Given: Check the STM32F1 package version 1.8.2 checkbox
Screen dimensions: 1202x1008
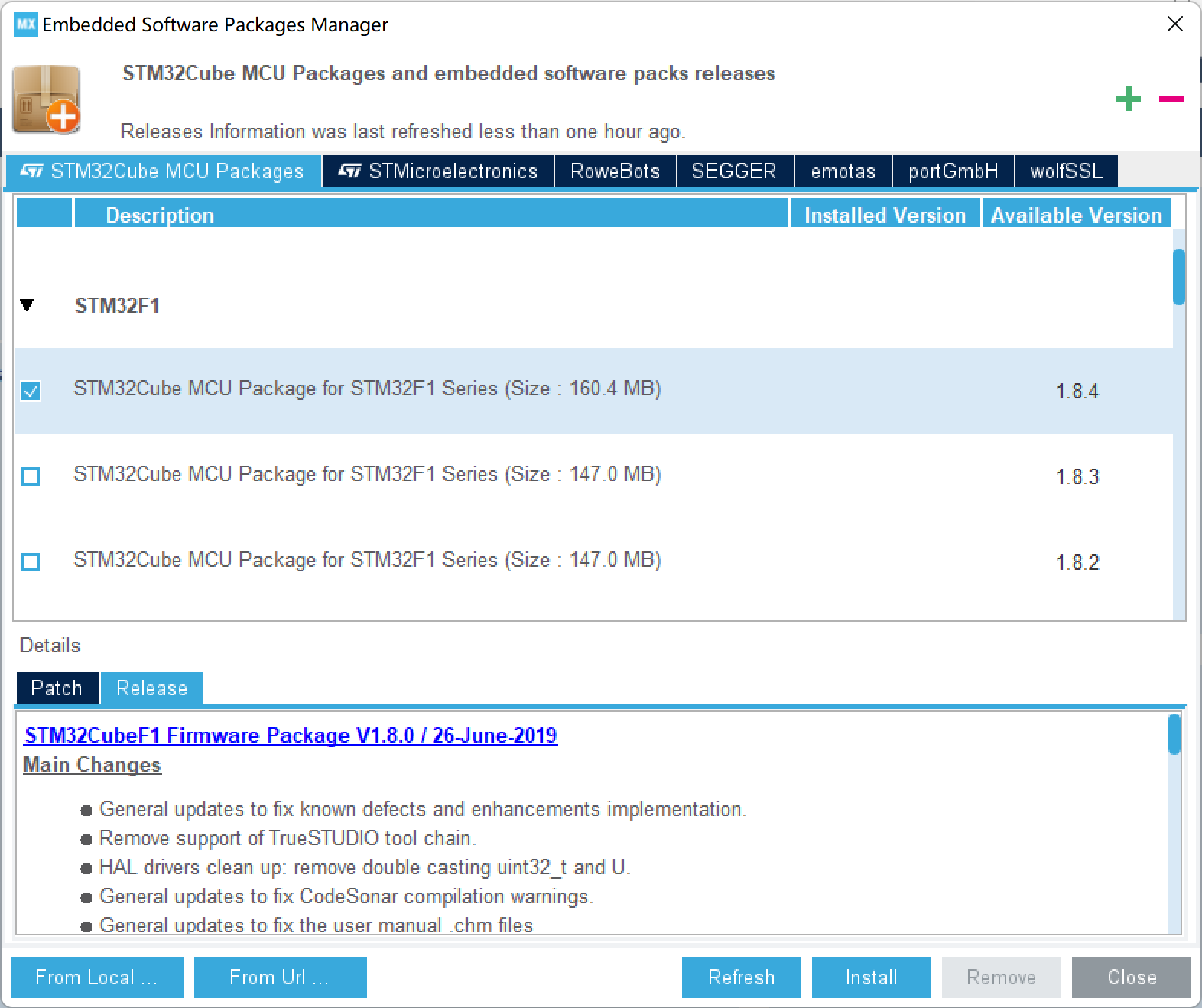Looking at the screenshot, I should (31, 562).
